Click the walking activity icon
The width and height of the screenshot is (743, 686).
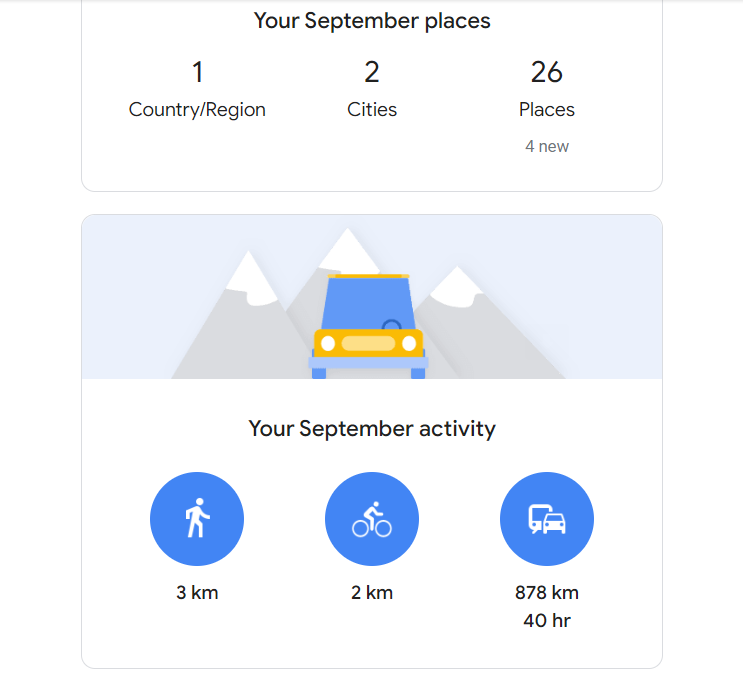[x=197, y=519]
